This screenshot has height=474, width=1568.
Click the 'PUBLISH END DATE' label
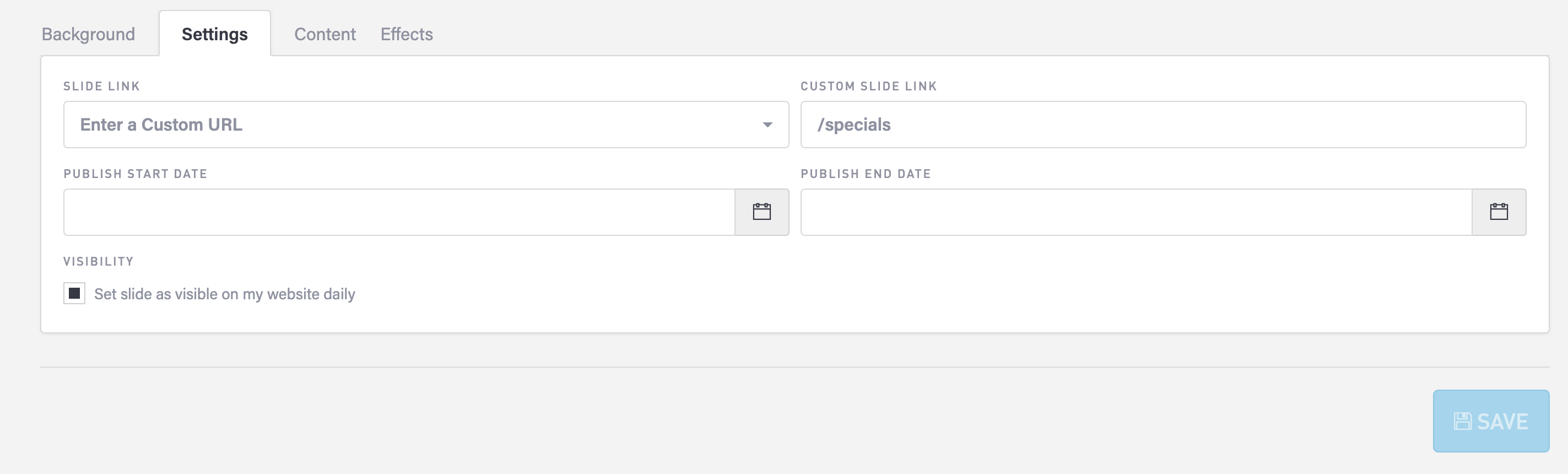pyautogui.click(x=866, y=174)
